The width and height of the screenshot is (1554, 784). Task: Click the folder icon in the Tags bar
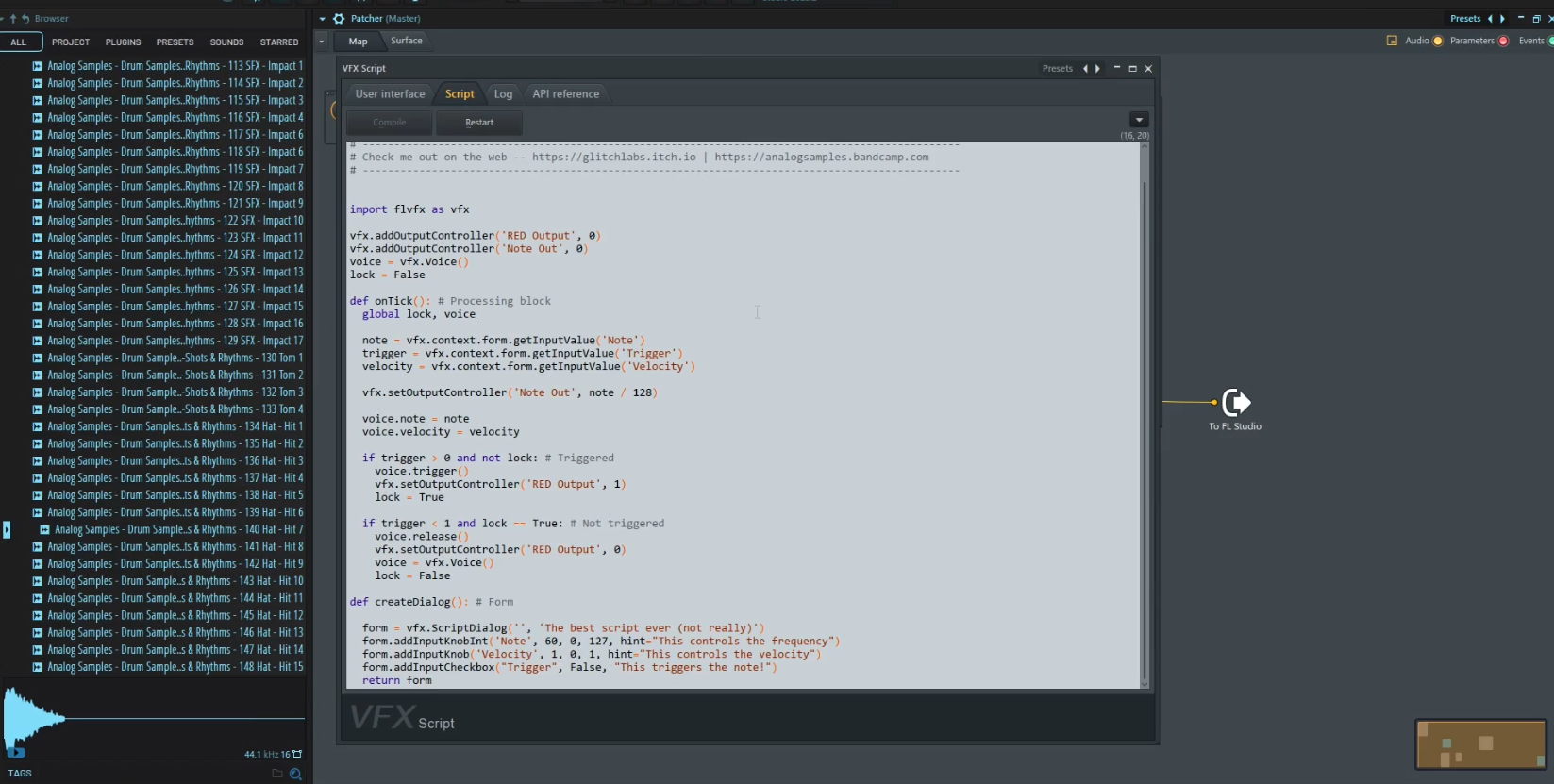coord(277,774)
